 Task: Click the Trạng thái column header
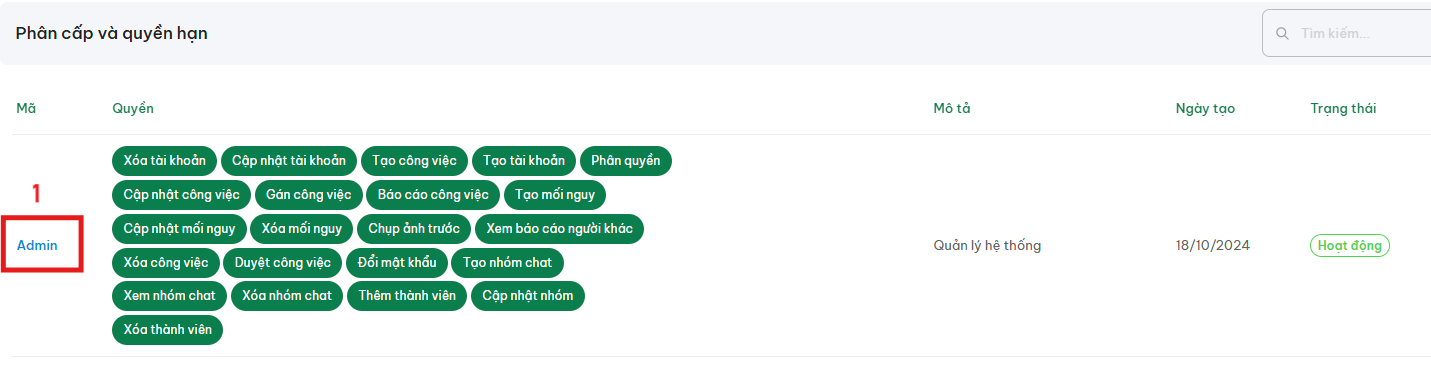tap(1343, 108)
